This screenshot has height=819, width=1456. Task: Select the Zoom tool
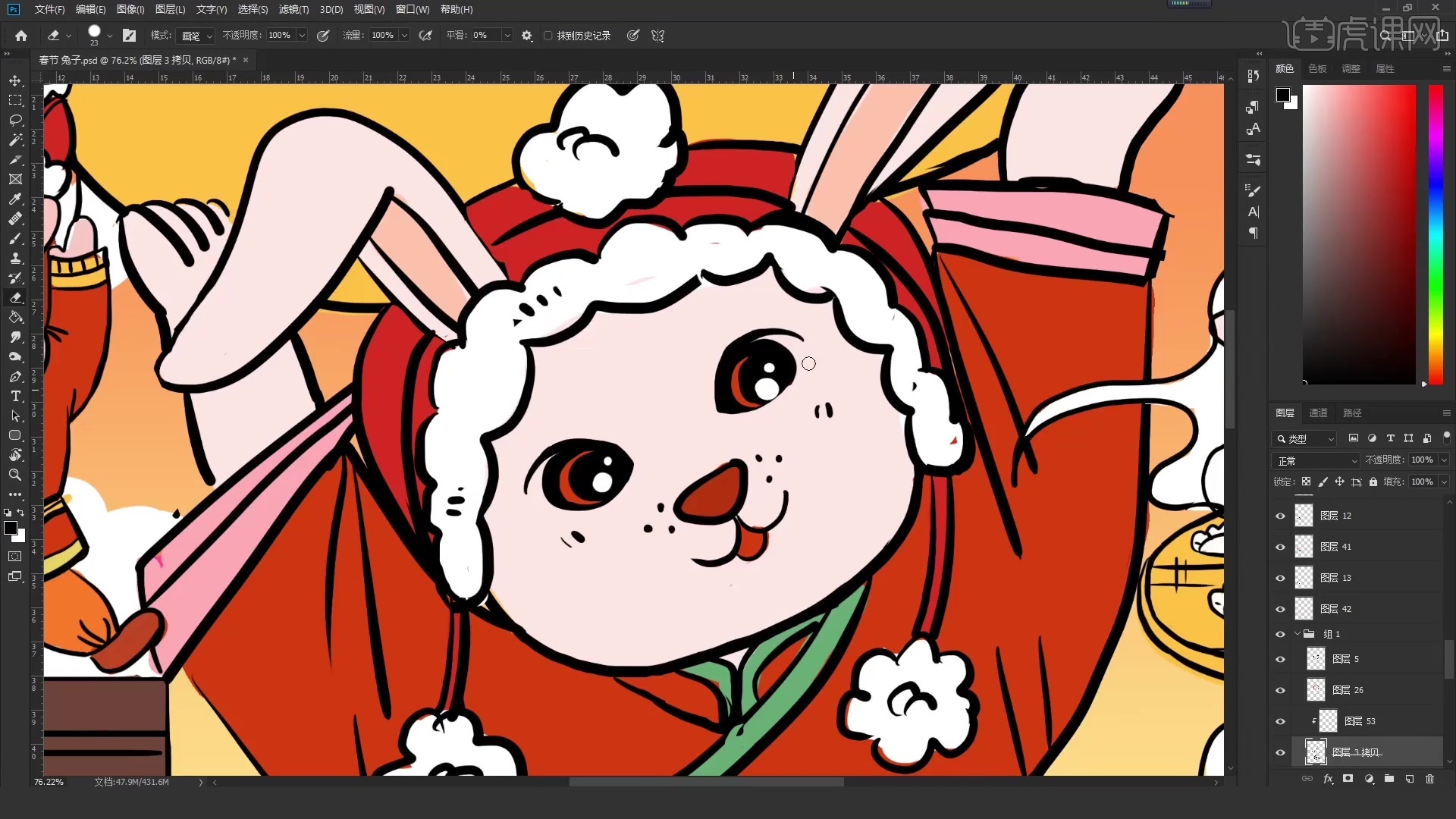click(15, 475)
